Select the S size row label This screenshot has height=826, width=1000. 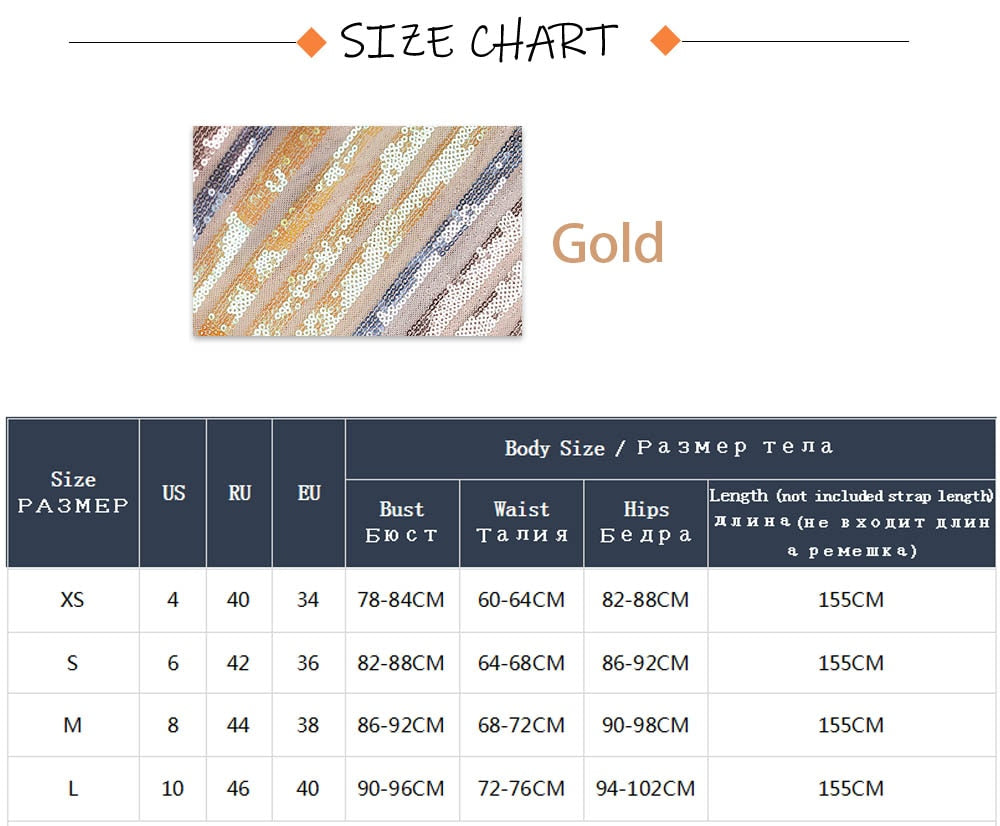coord(73,663)
